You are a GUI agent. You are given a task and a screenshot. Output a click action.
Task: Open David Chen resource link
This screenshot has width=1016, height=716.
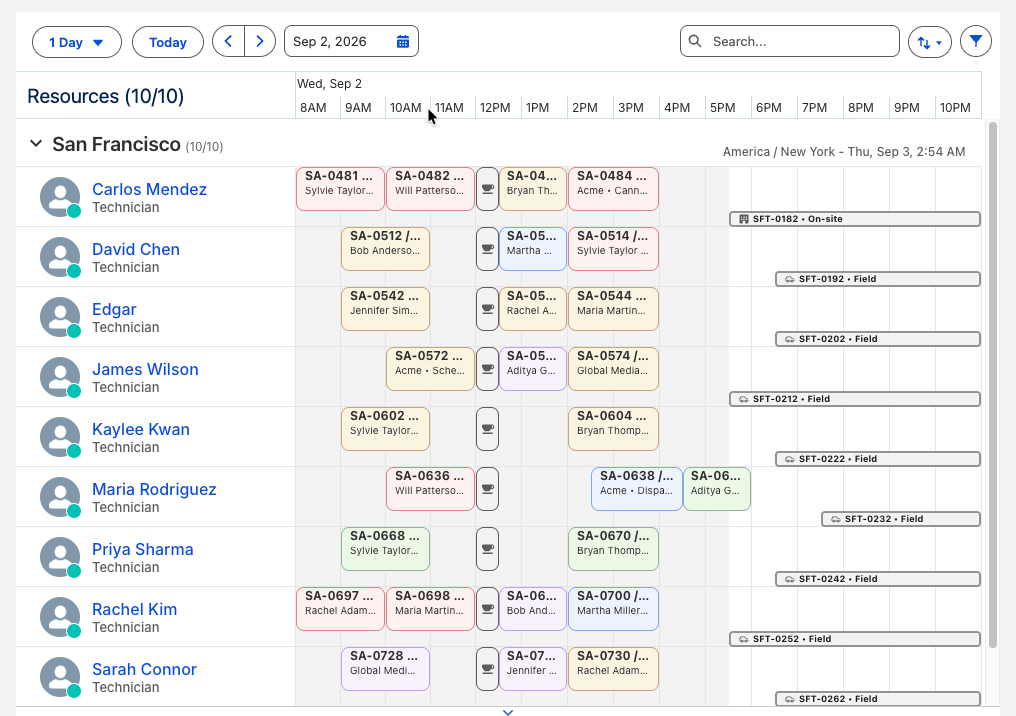135,249
